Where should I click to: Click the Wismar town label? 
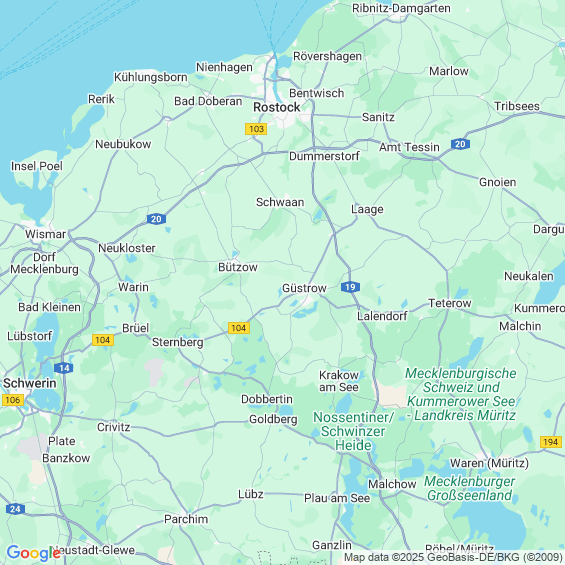(x=45, y=234)
